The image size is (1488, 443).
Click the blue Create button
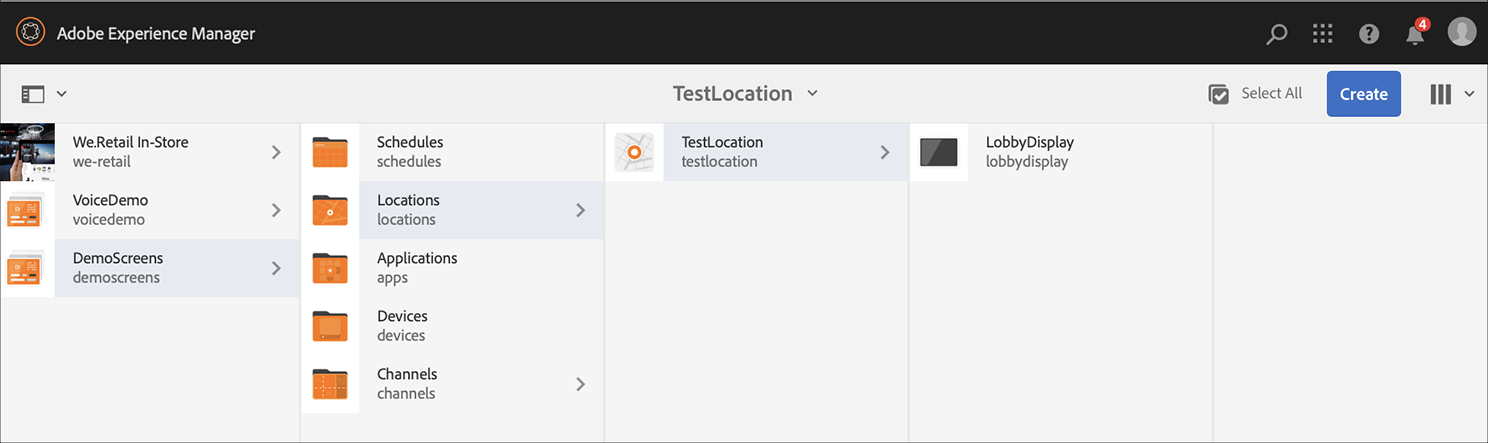(1363, 94)
